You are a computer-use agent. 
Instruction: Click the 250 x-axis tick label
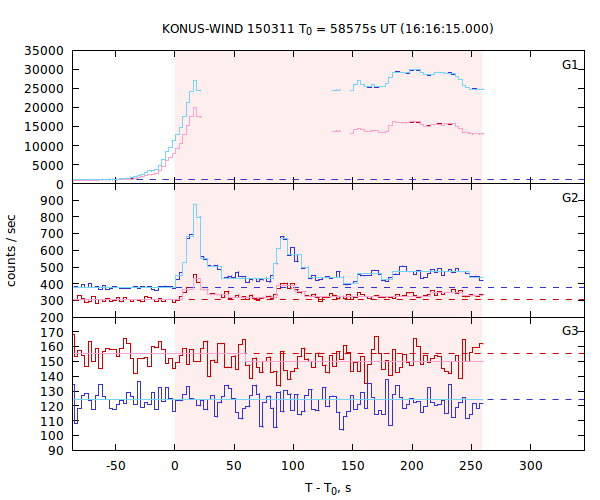[471, 466]
